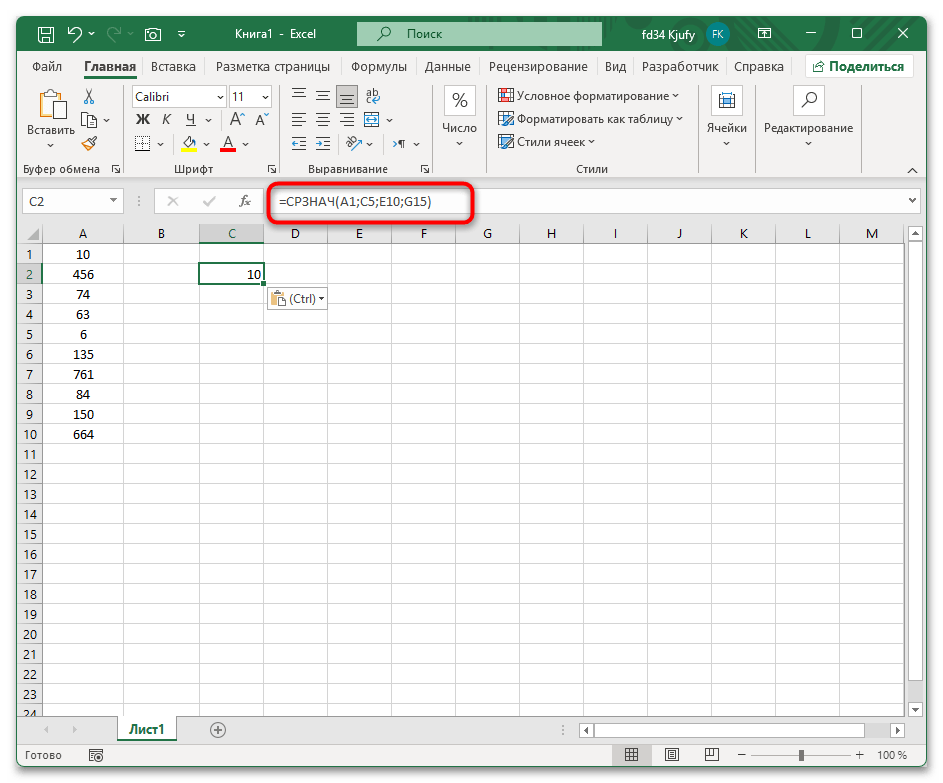
Task: Open Форматировать как таблицу menu
Action: (x=591, y=119)
